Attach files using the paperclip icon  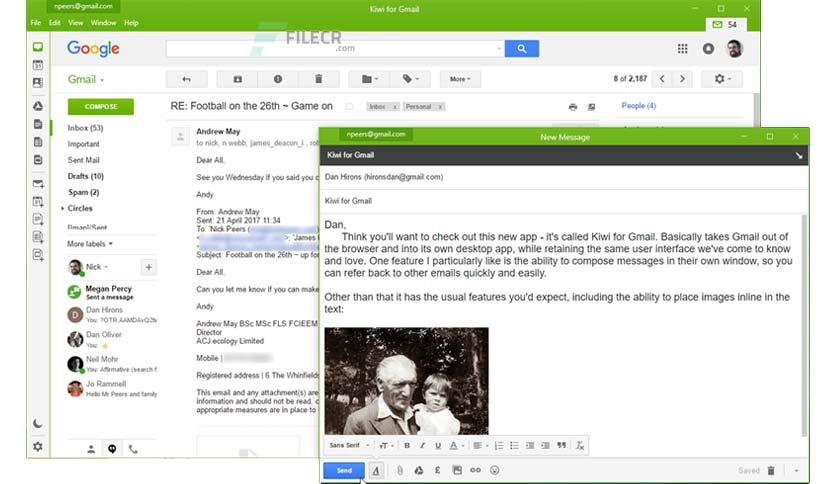coord(400,470)
